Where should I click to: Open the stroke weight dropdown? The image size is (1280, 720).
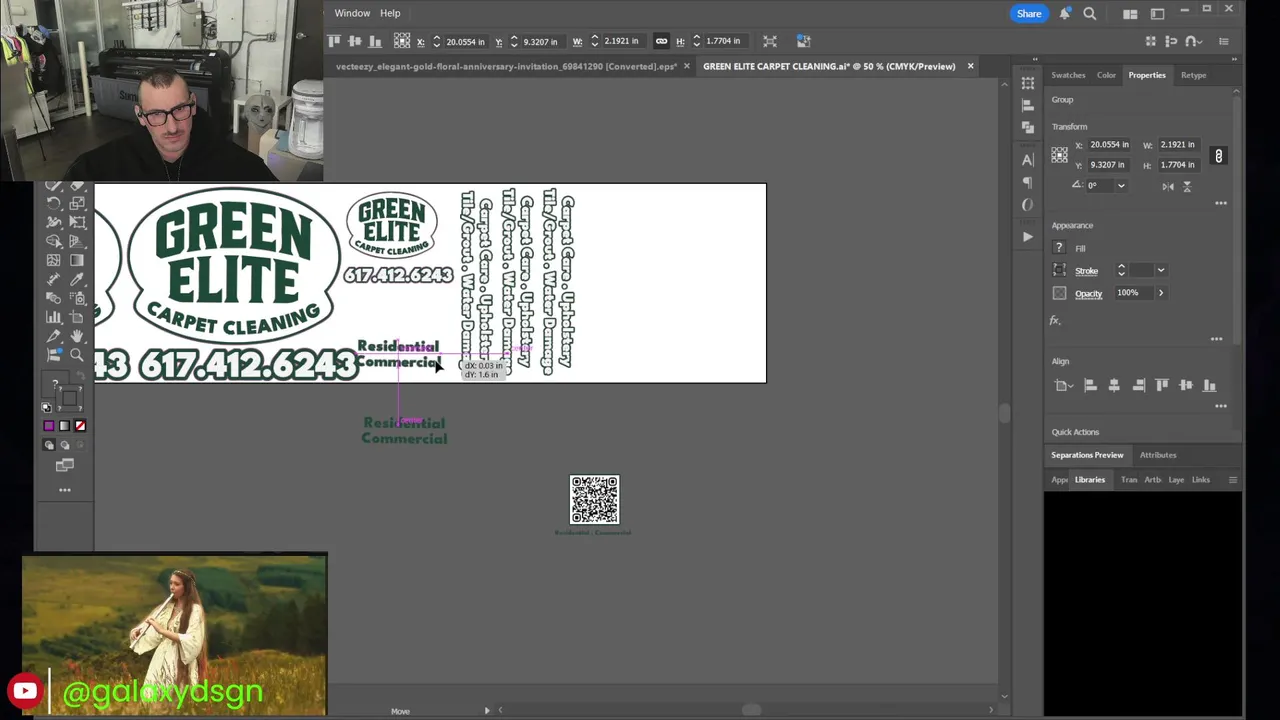1161,270
